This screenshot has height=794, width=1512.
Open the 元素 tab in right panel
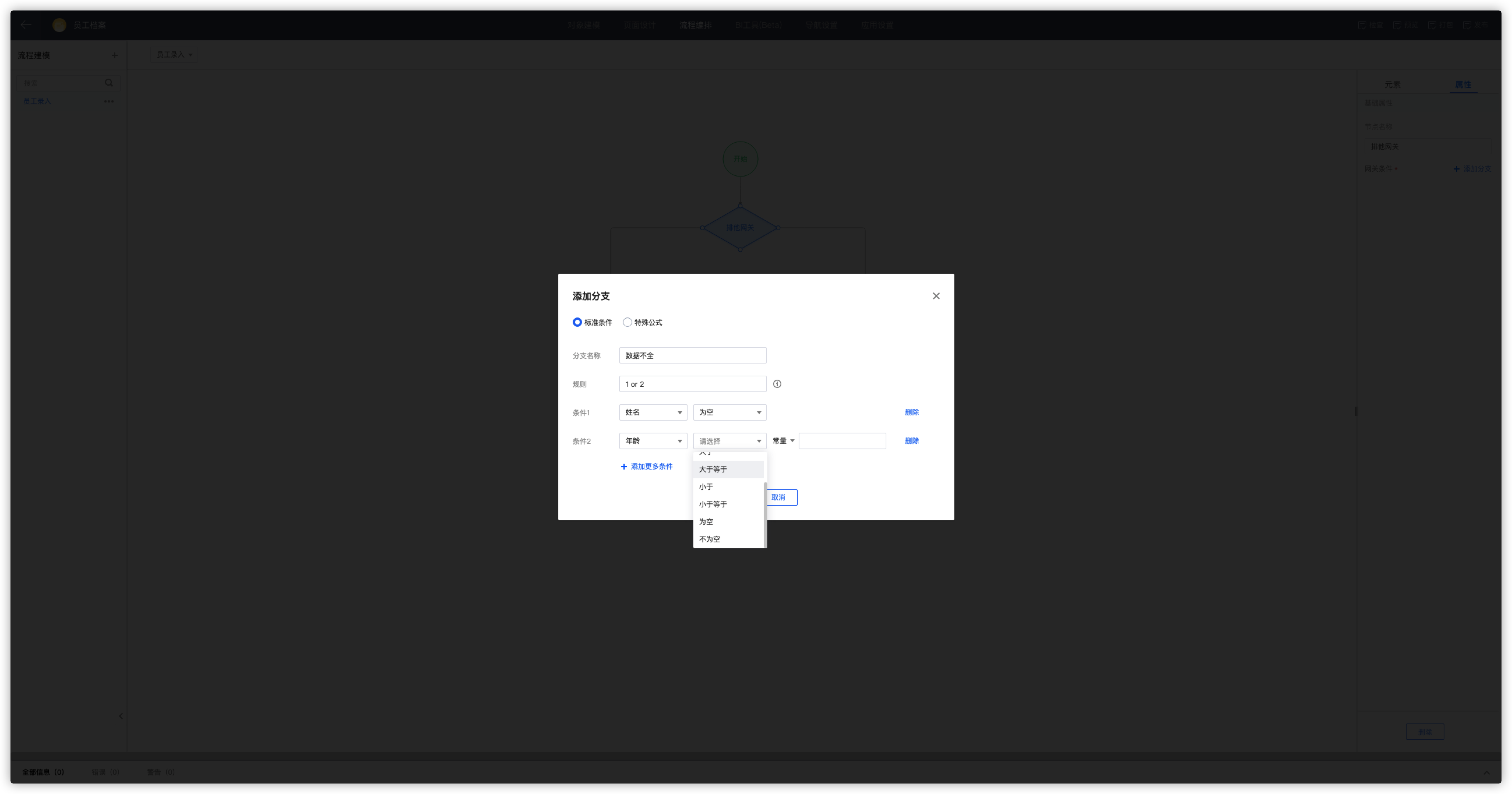tap(1392, 84)
